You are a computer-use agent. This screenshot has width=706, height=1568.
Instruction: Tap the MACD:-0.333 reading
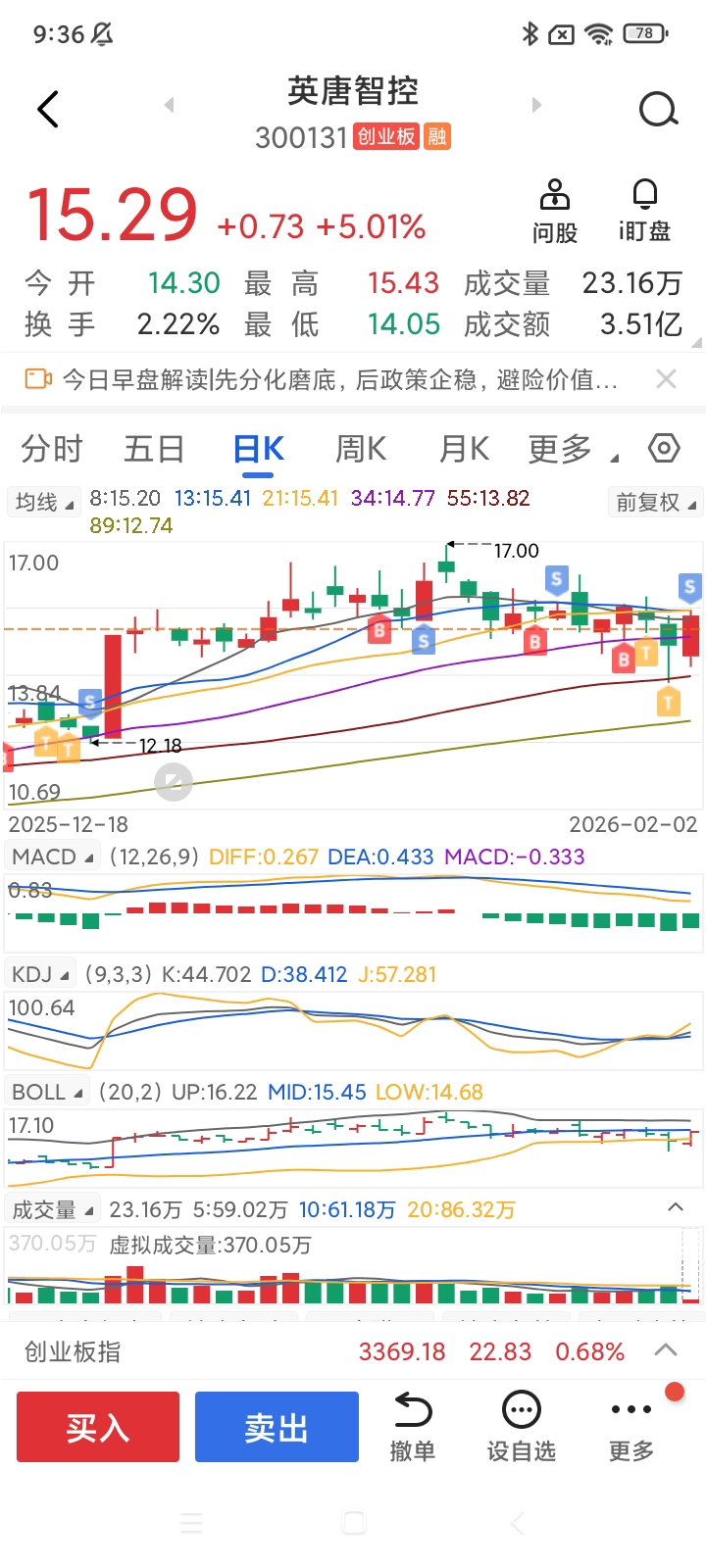[515, 857]
